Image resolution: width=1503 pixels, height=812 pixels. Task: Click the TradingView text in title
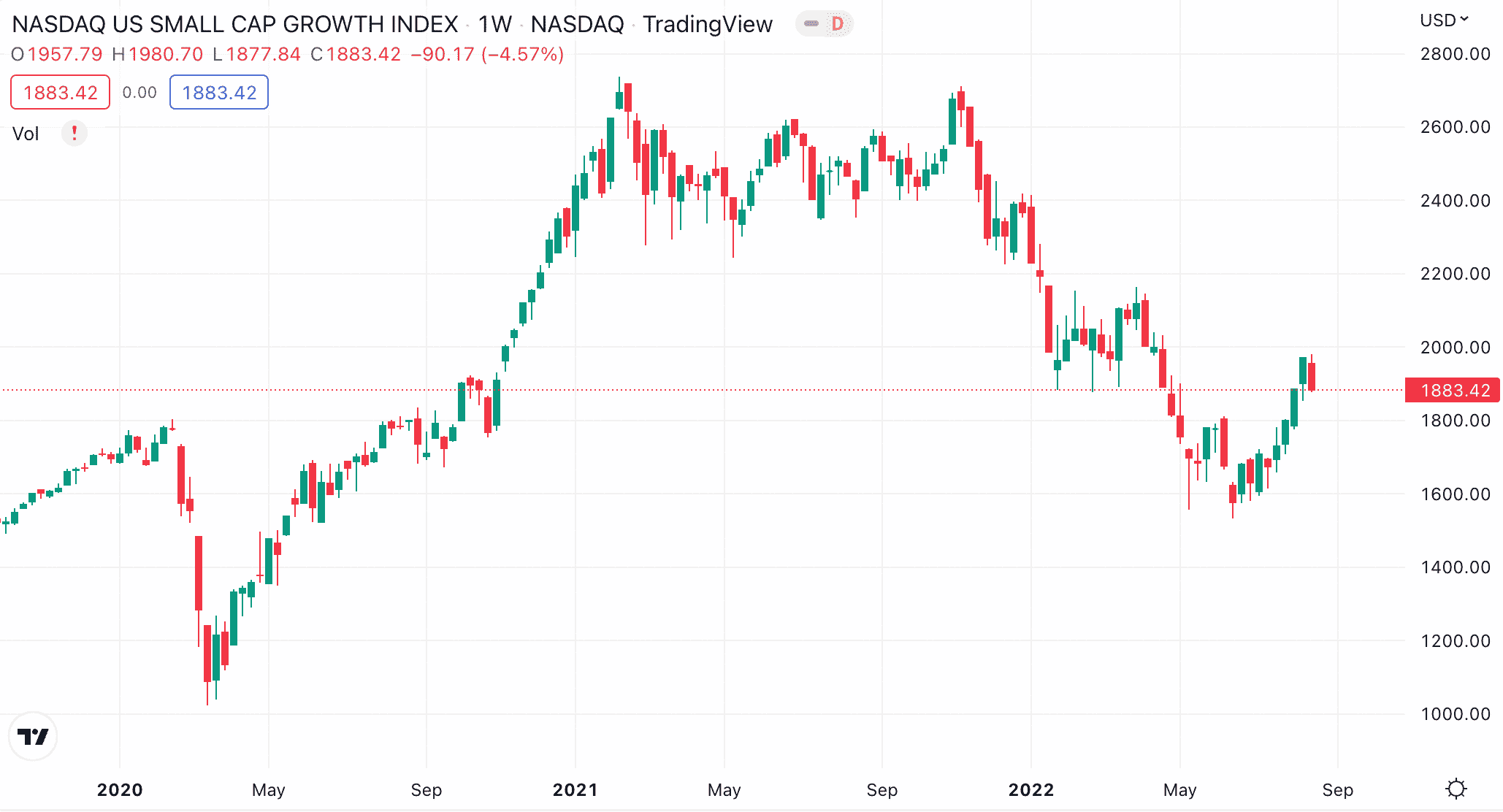click(707, 24)
